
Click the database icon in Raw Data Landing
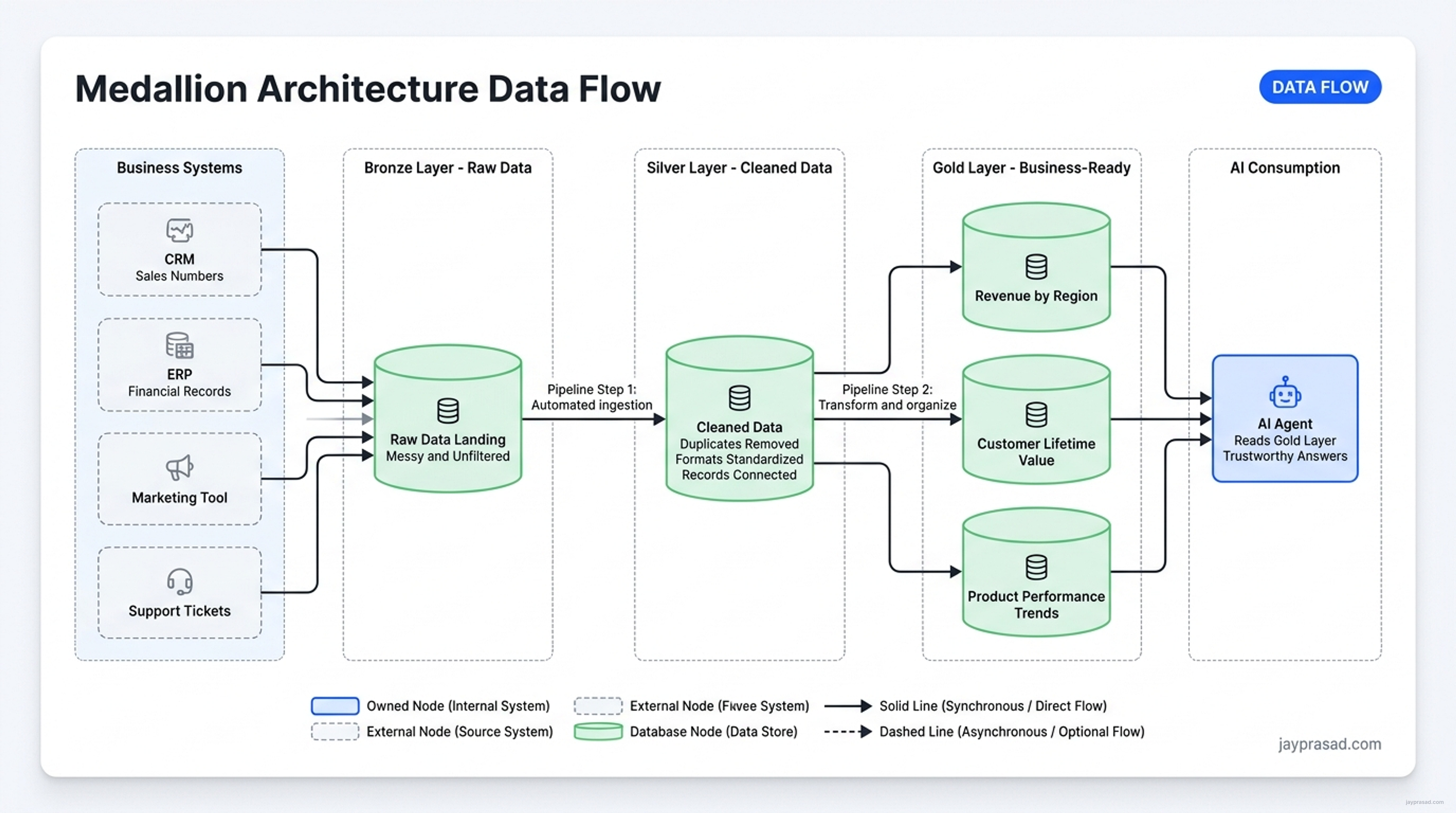[448, 411]
